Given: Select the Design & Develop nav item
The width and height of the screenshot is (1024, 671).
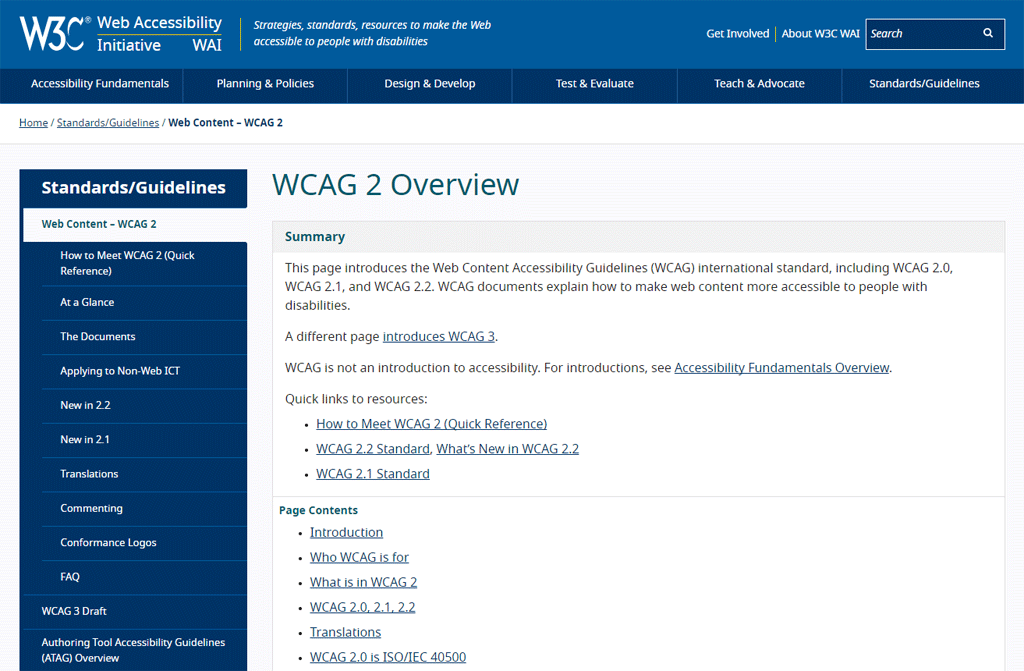Looking at the screenshot, I should tap(430, 84).
